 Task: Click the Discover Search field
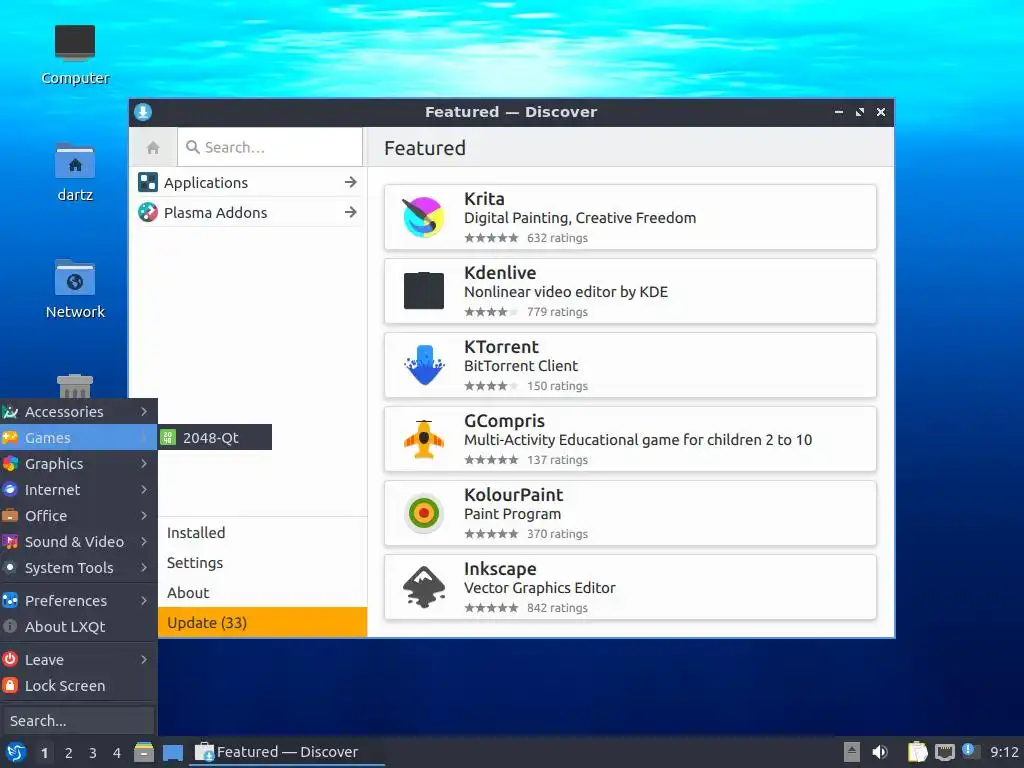click(270, 148)
